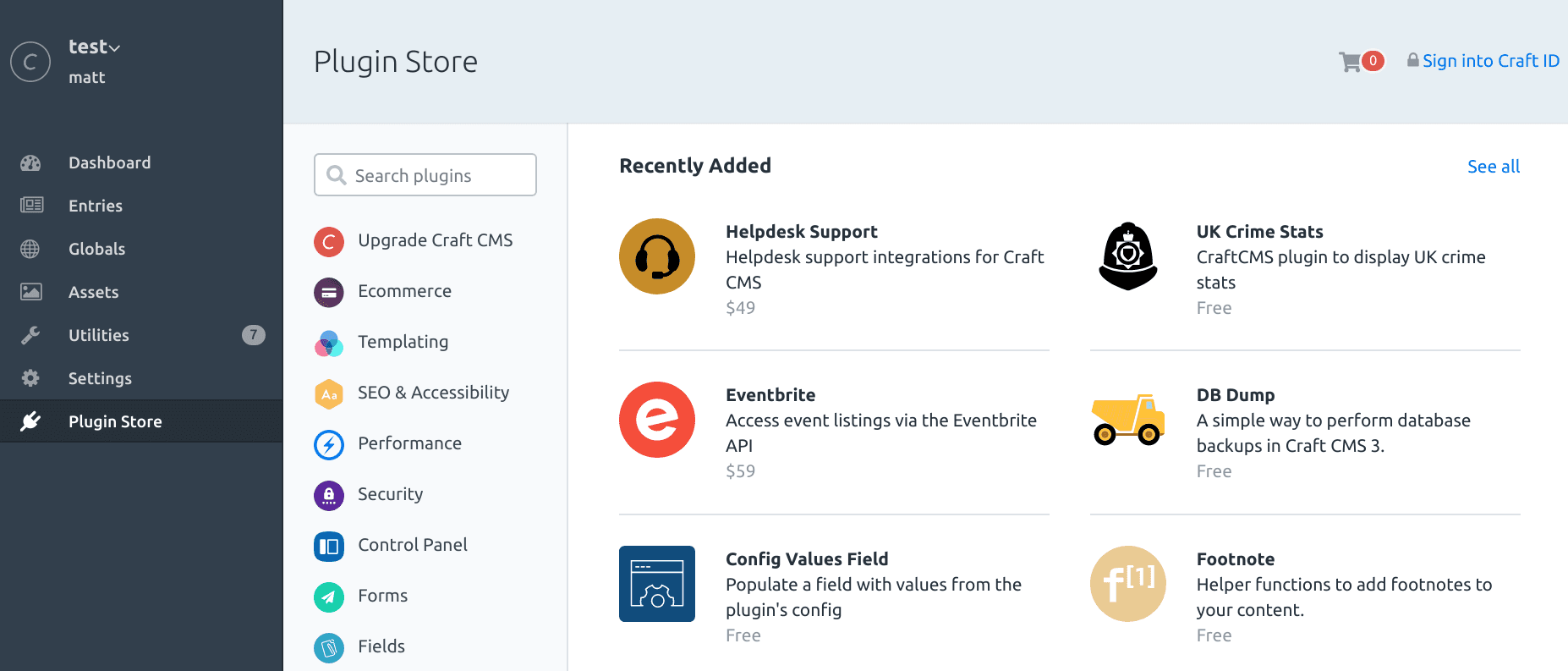The width and height of the screenshot is (1568, 671).
Task: Open the Eventbrite plugin title
Action: [x=770, y=395]
